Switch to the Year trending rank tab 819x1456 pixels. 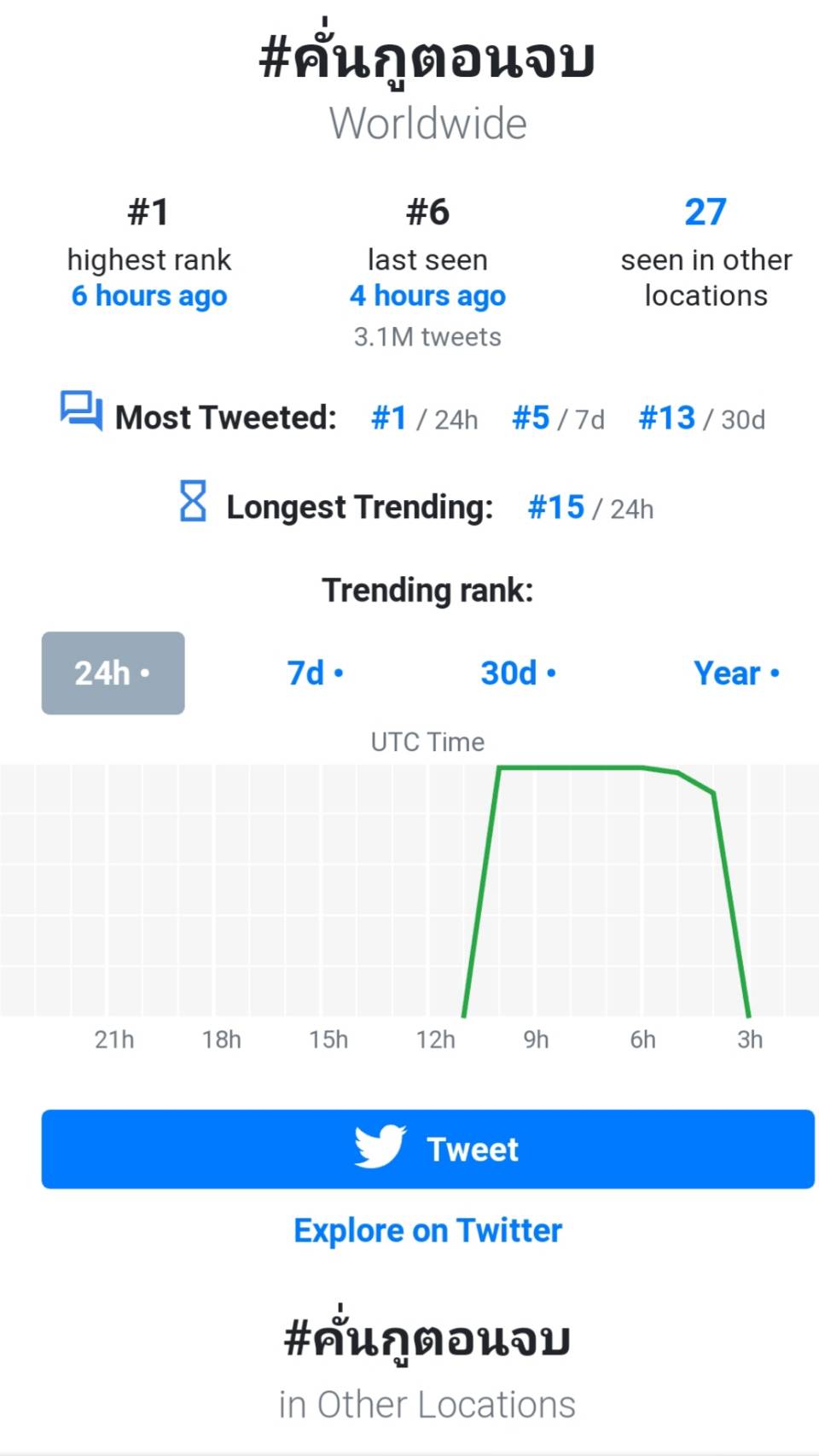click(737, 673)
